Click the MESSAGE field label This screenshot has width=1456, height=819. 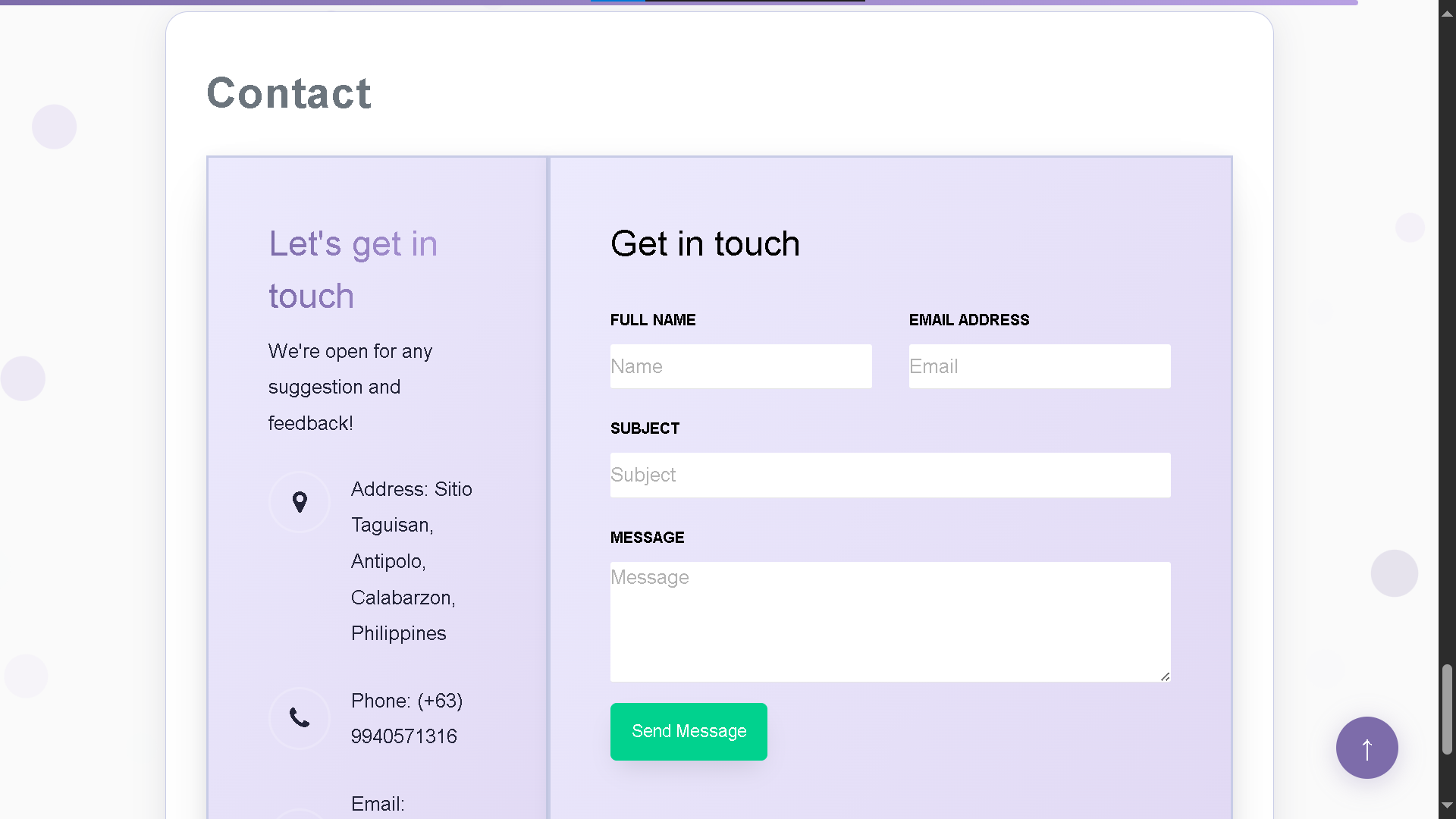pos(647,537)
